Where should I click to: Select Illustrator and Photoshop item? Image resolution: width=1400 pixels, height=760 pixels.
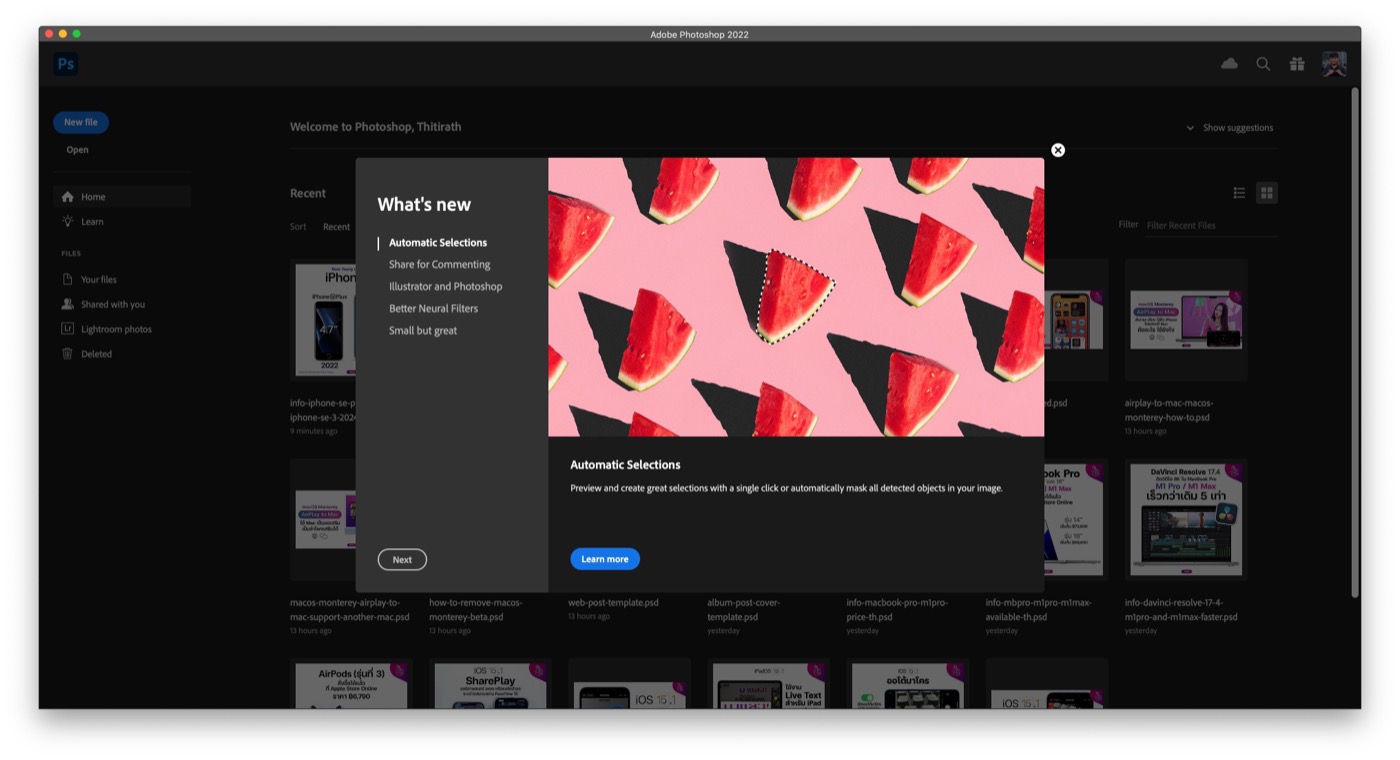point(445,287)
